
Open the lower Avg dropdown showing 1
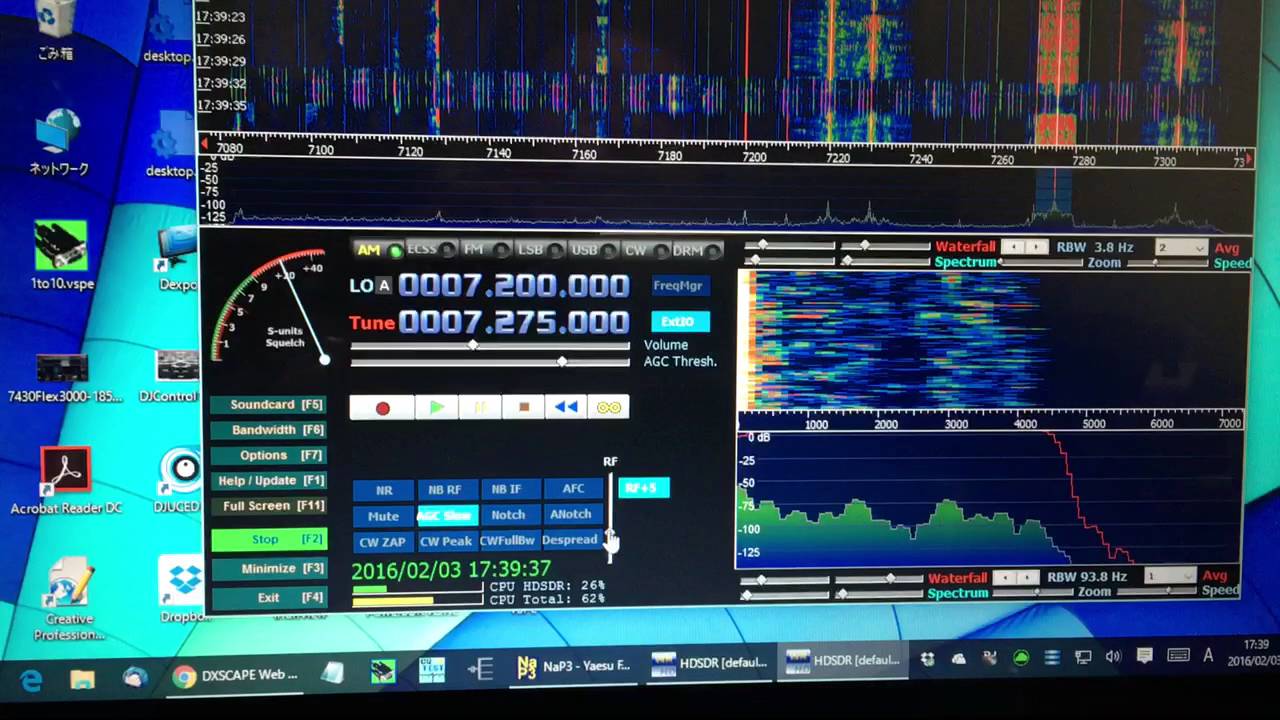point(1170,576)
